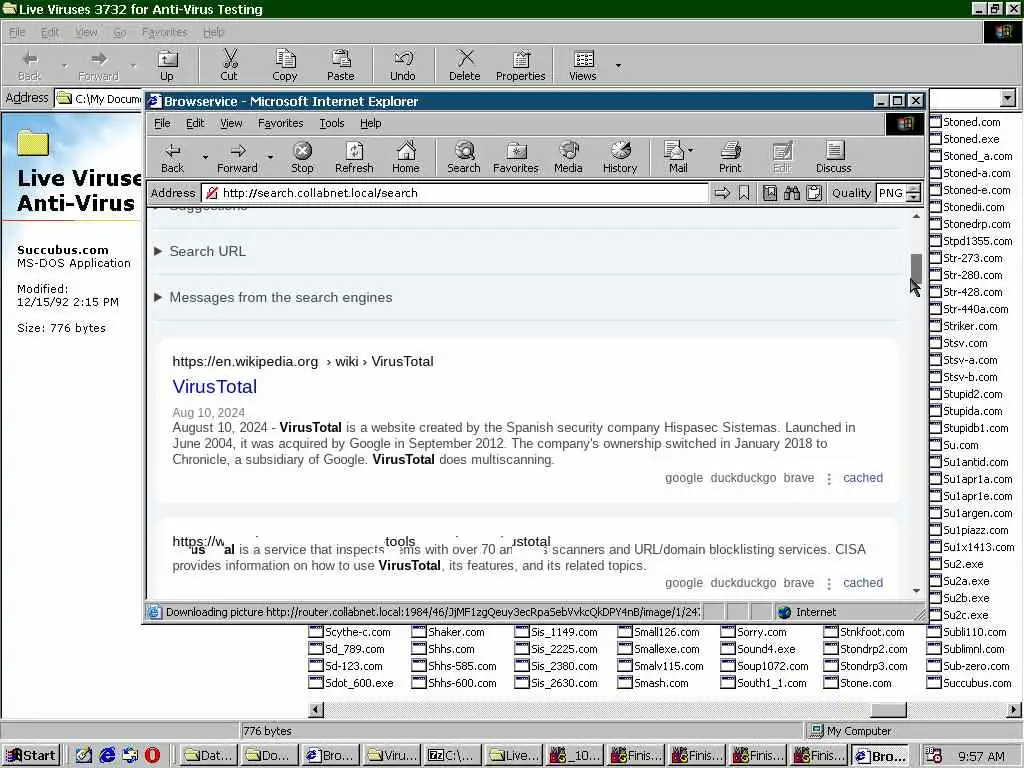The image size is (1024, 768).
Task: Click the binoculars find icon
Action: coord(792,193)
